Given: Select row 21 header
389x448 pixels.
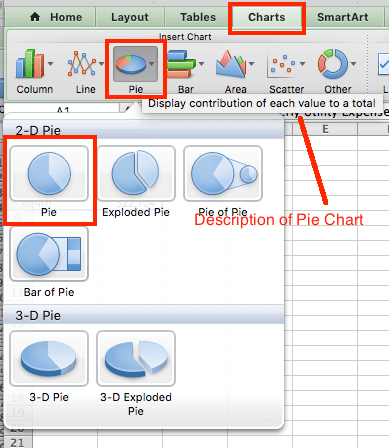Looking at the screenshot, I should [17, 442].
